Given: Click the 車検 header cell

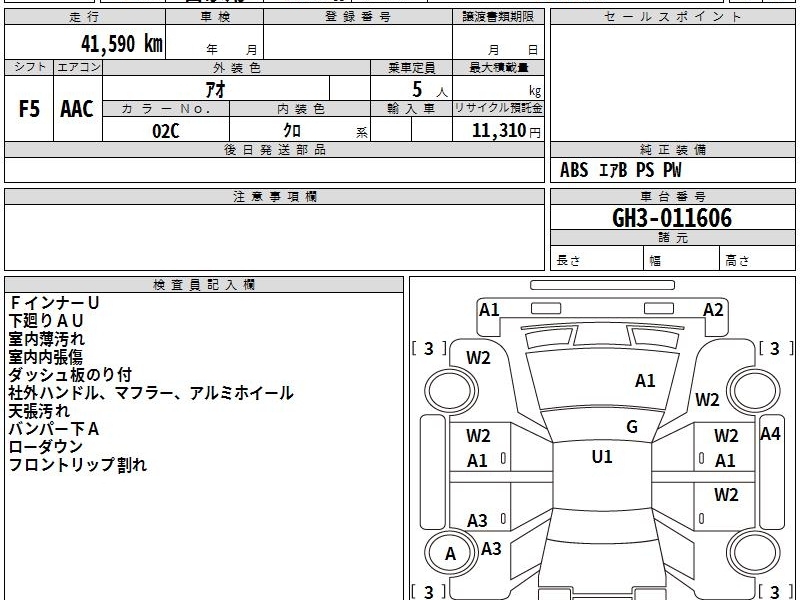Looking at the screenshot, I should coord(215,17).
